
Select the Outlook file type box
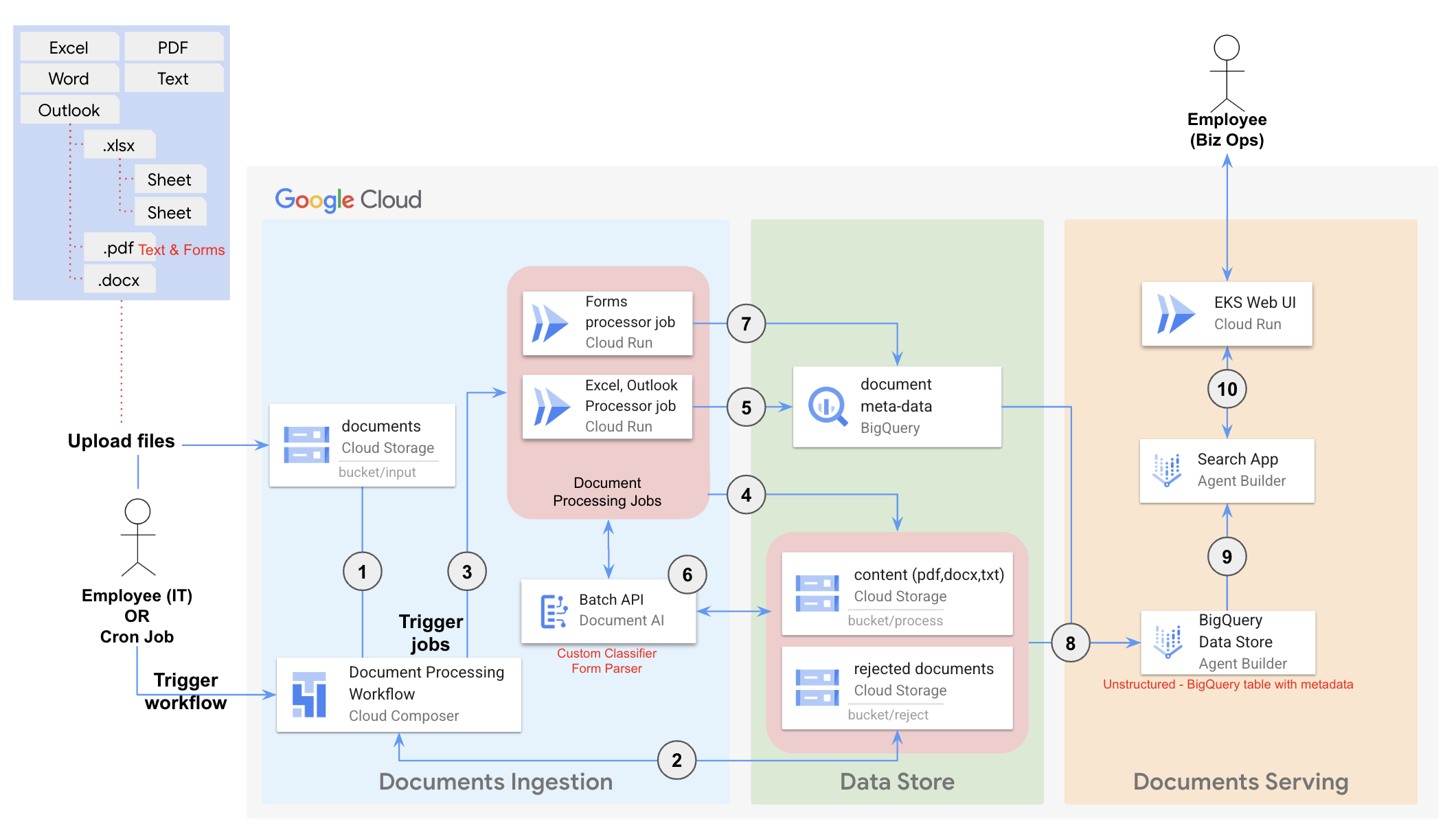click(x=69, y=109)
